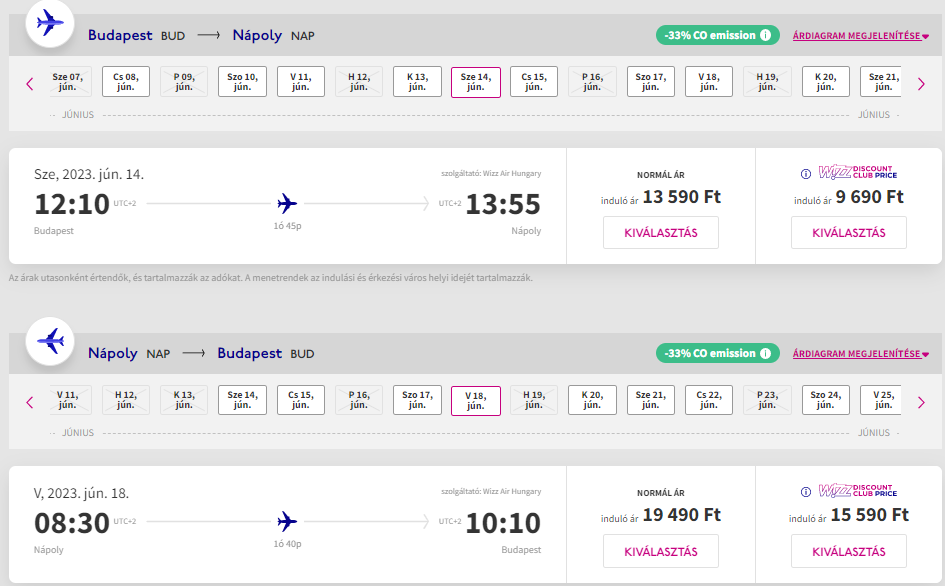Click the CO emission info icon for Budapest–Nápoly
The width and height of the screenshot is (945, 586).
pyautogui.click(x=766, y=35)
